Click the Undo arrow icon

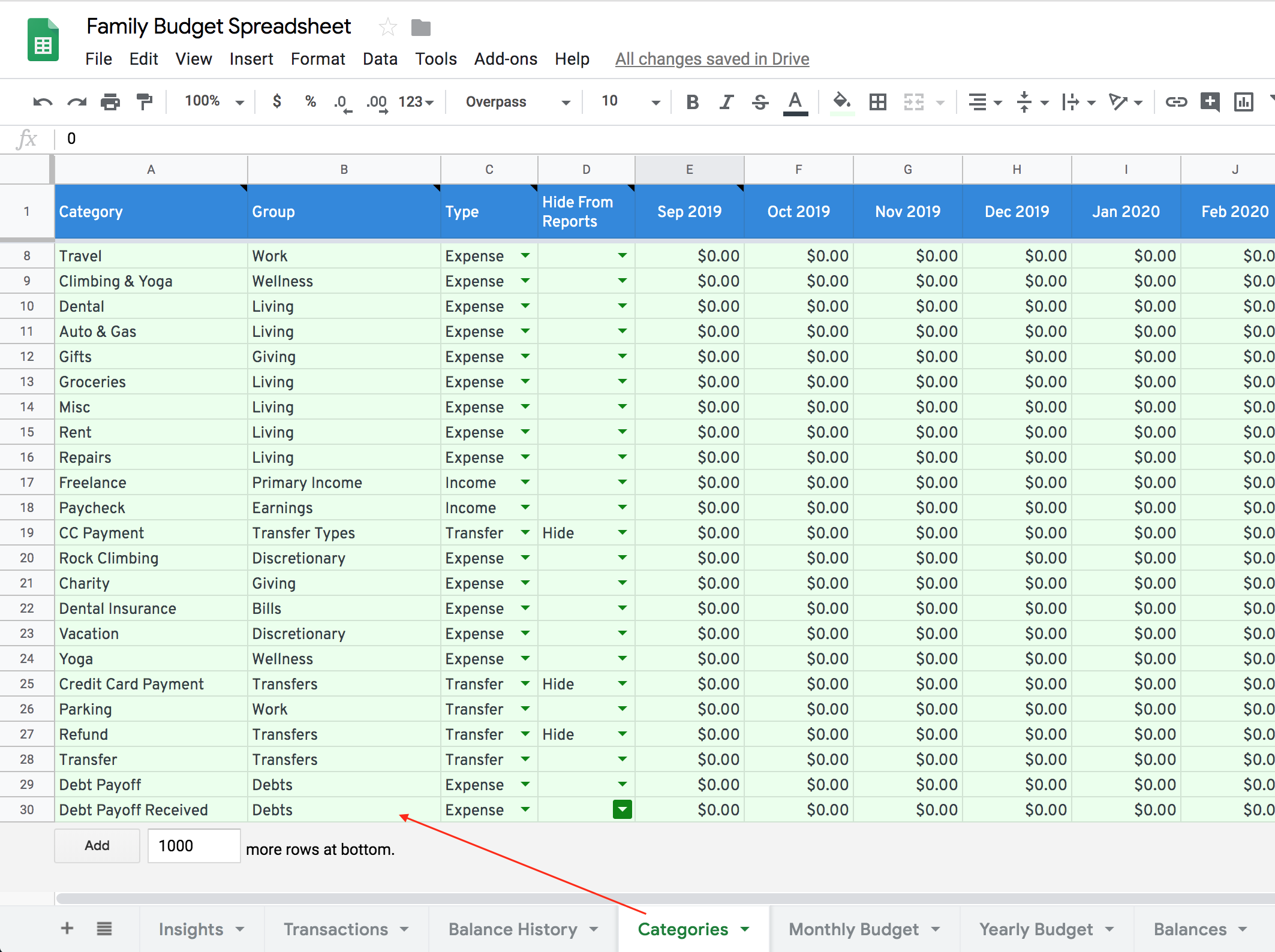point(42,102)
